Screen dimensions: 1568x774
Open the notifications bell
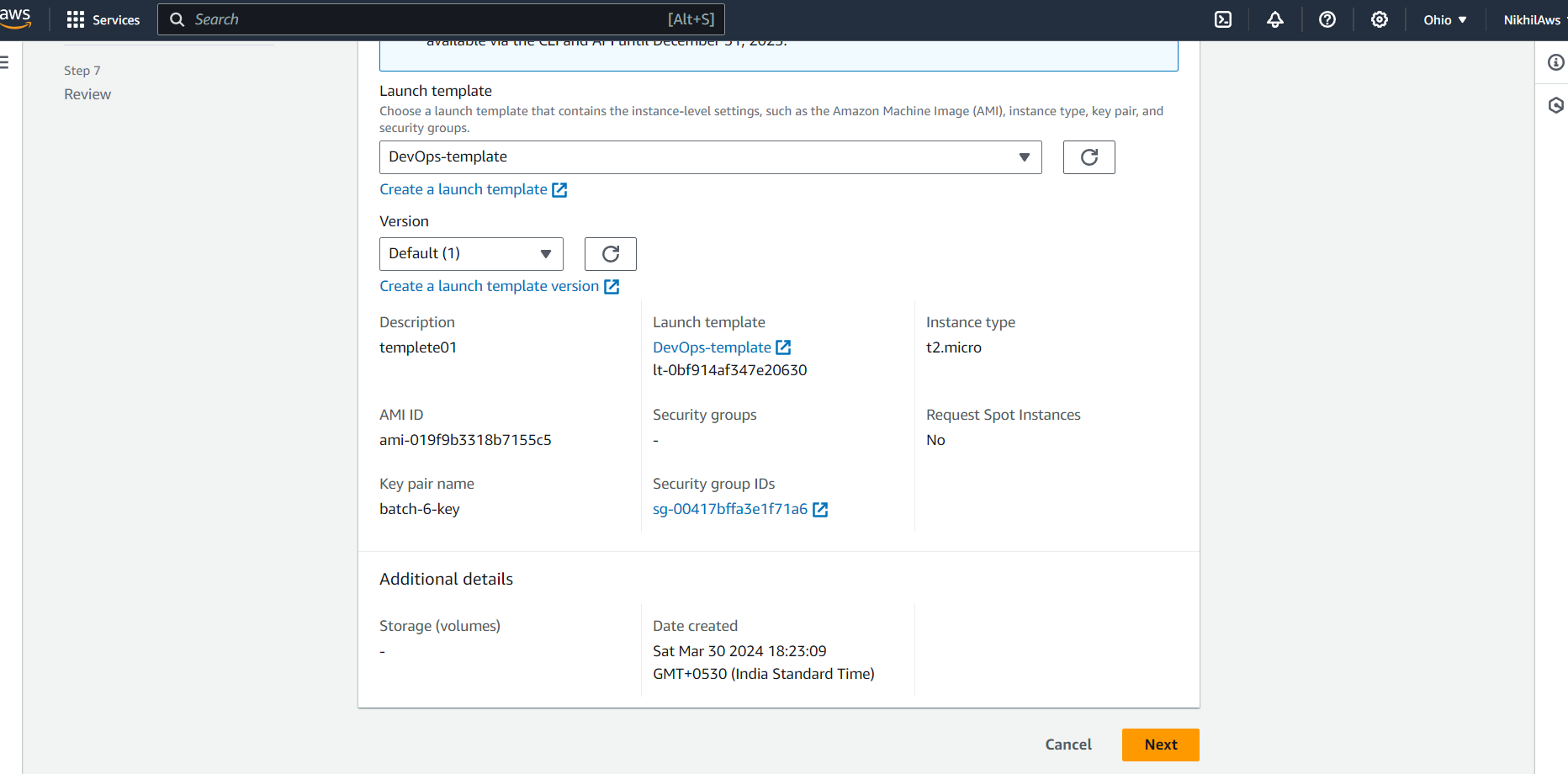pos(1275,19)
